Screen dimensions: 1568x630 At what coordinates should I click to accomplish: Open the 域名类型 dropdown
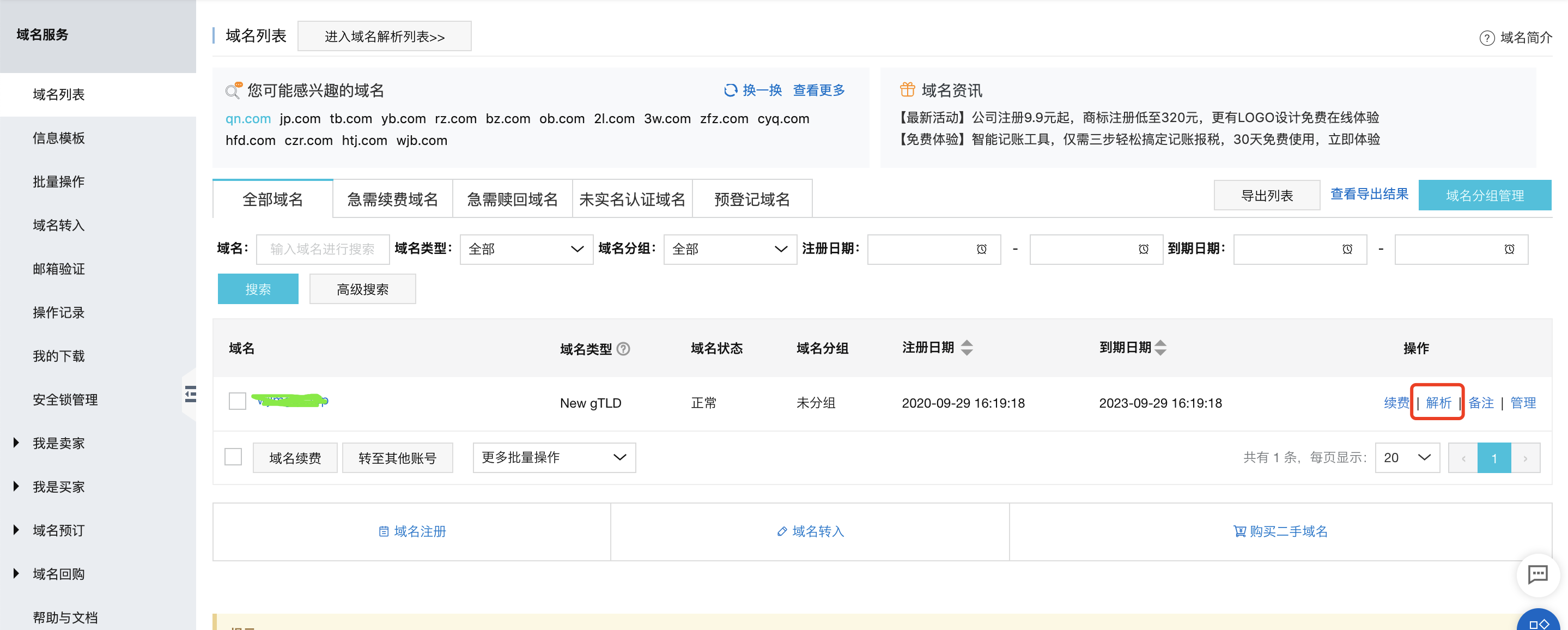pyautogui.click(x=526, y=250)
